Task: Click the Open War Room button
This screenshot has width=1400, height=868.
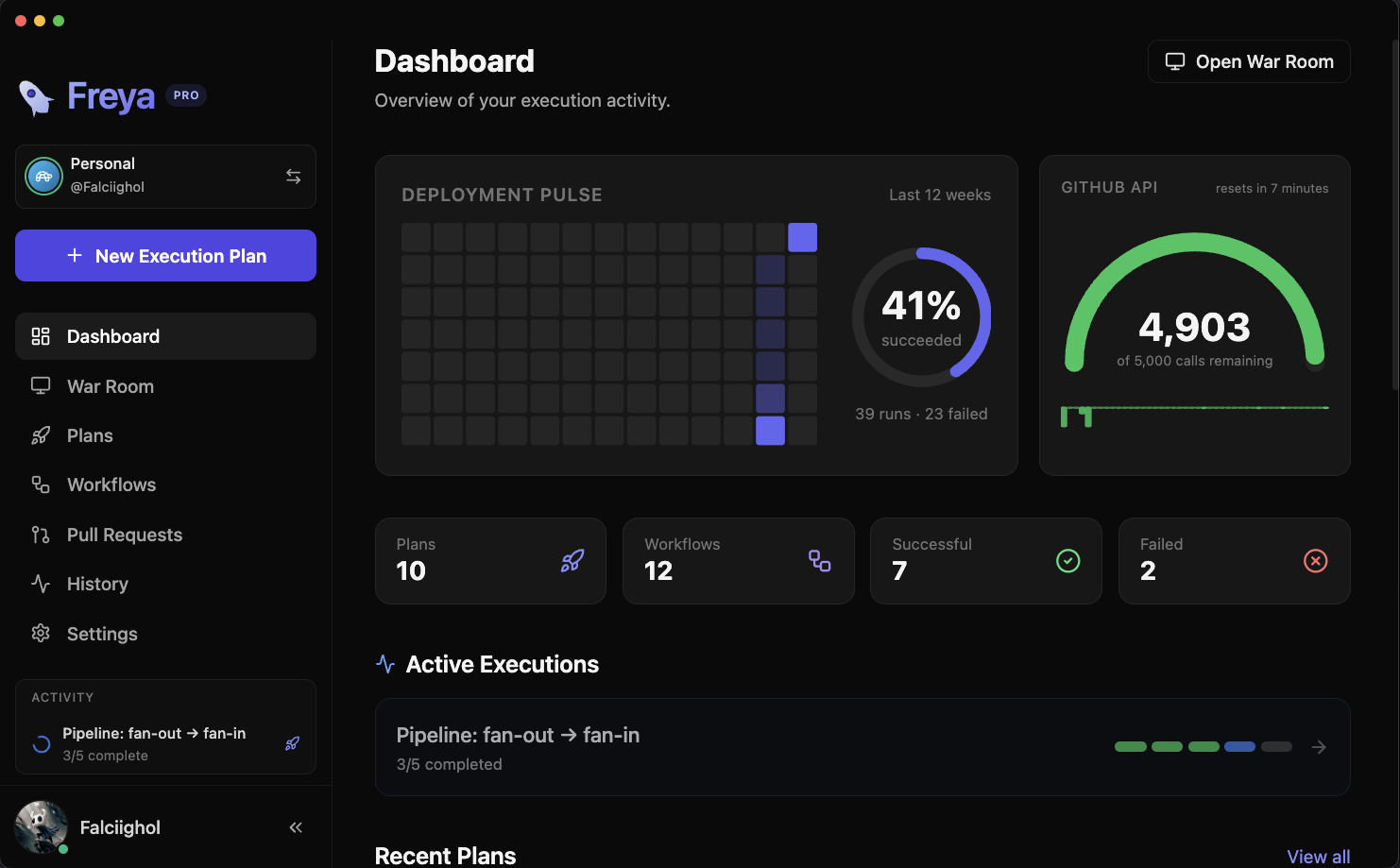Action: 1249,61
